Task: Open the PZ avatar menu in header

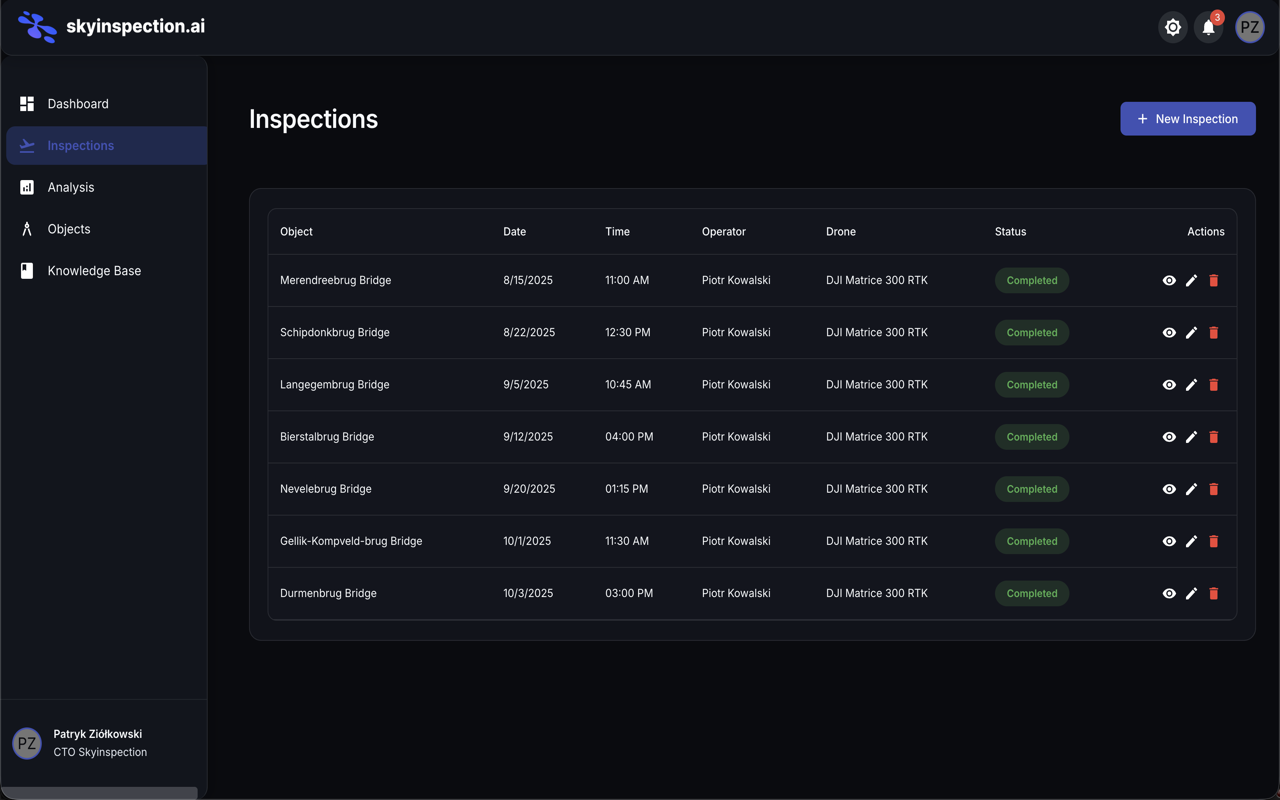Action: tap(1250, 28)
